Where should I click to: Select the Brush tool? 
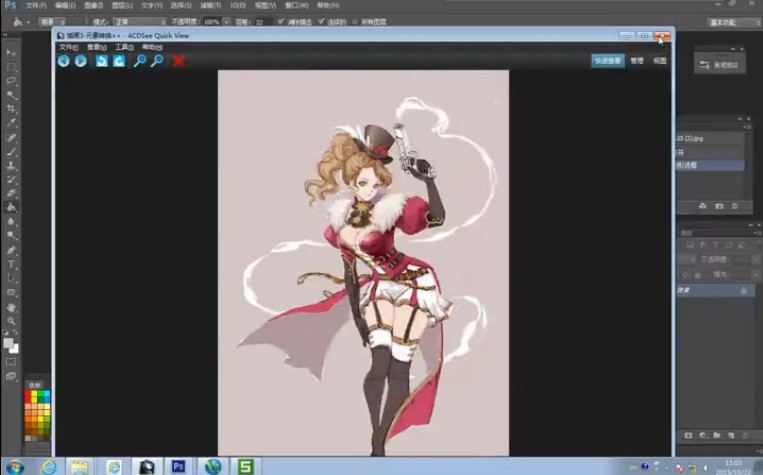pyautogui.click(x=11, y=151)
